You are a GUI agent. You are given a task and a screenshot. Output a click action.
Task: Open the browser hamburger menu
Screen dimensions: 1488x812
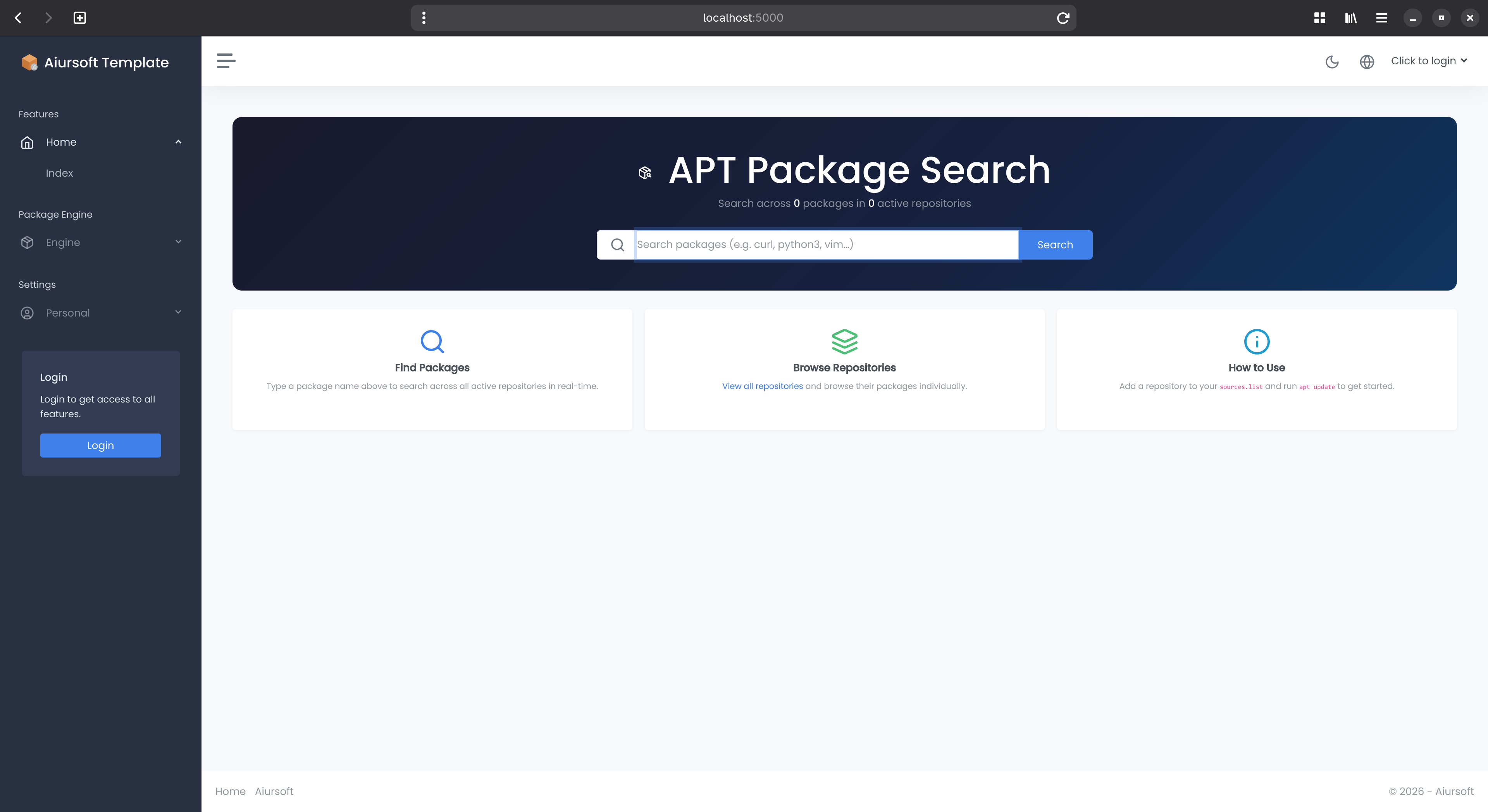coord(1382,18)
